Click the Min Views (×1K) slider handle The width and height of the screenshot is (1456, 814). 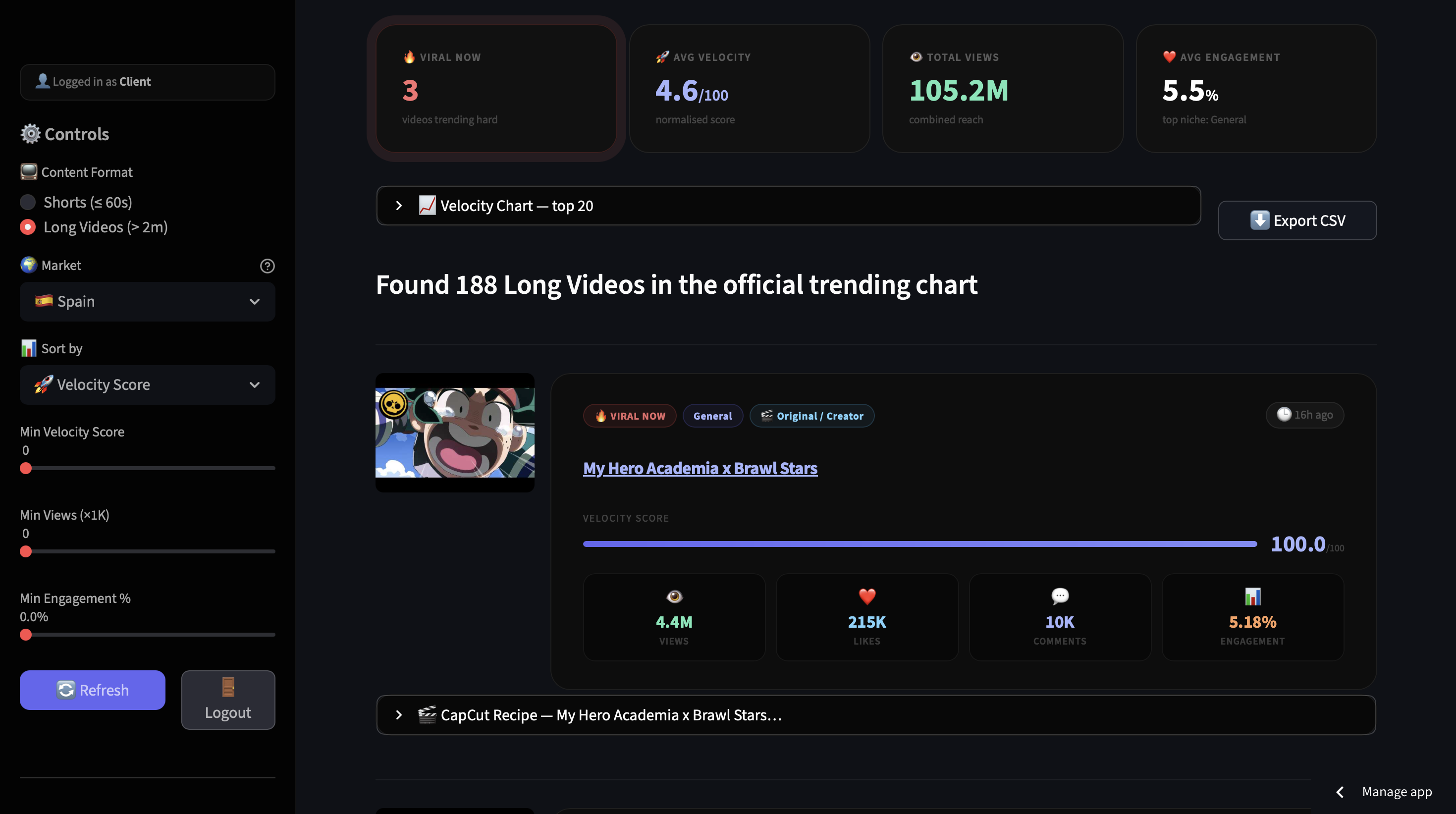point(25,551)
